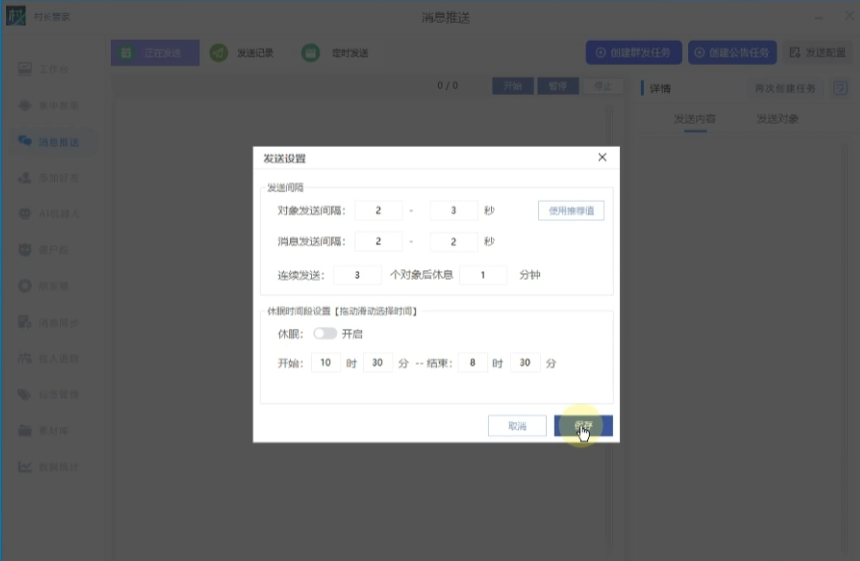Open 添加好友 icon in the sidebar

click(x=25, y=177)
